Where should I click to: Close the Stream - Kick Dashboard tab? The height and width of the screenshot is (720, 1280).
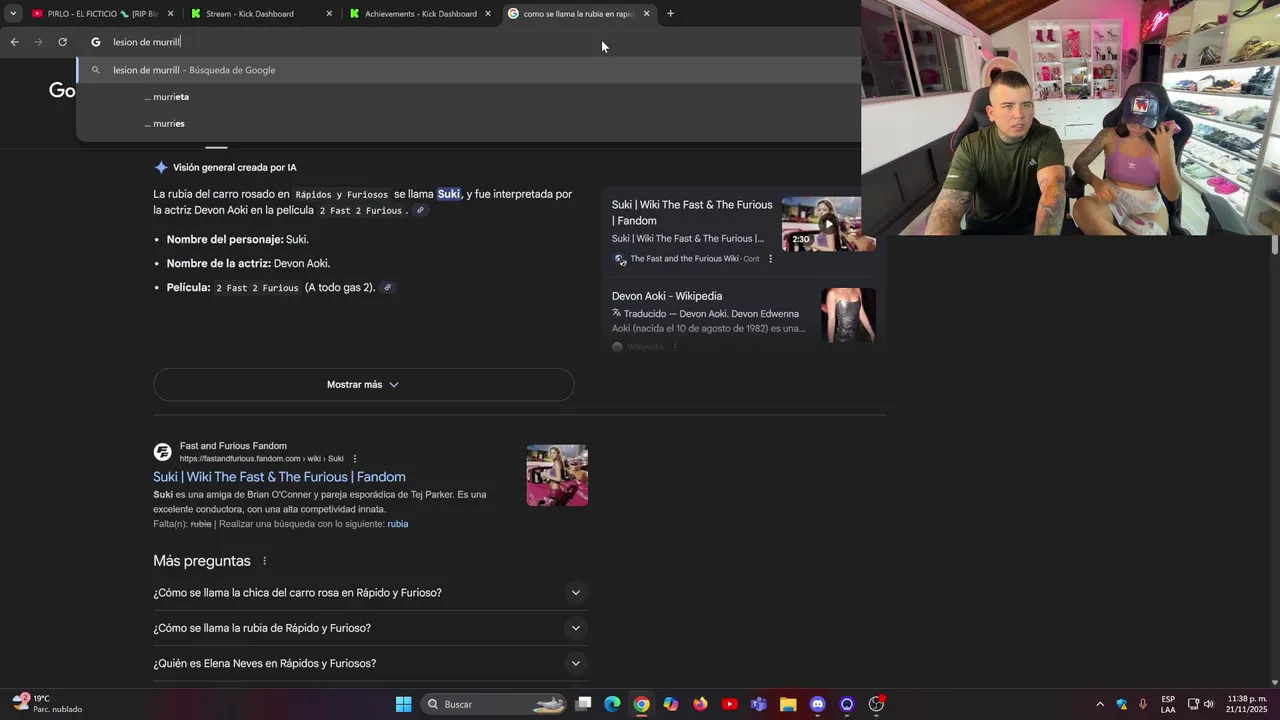pos(329,14)
